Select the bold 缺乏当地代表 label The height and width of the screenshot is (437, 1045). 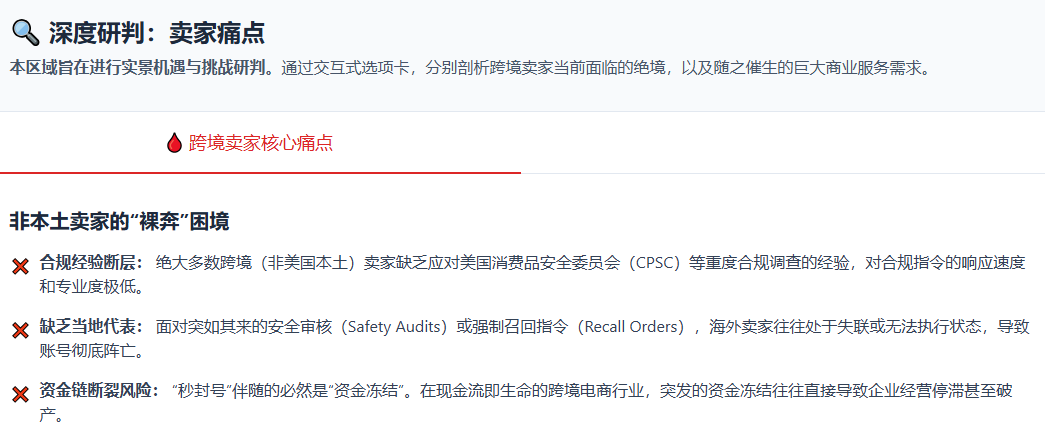(x=91, y=326)
